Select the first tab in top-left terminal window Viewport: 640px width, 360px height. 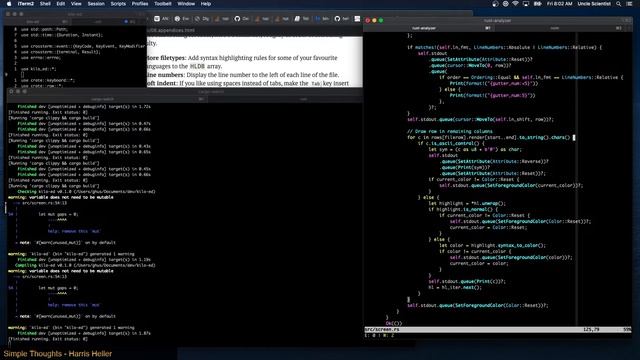[37, 22]
